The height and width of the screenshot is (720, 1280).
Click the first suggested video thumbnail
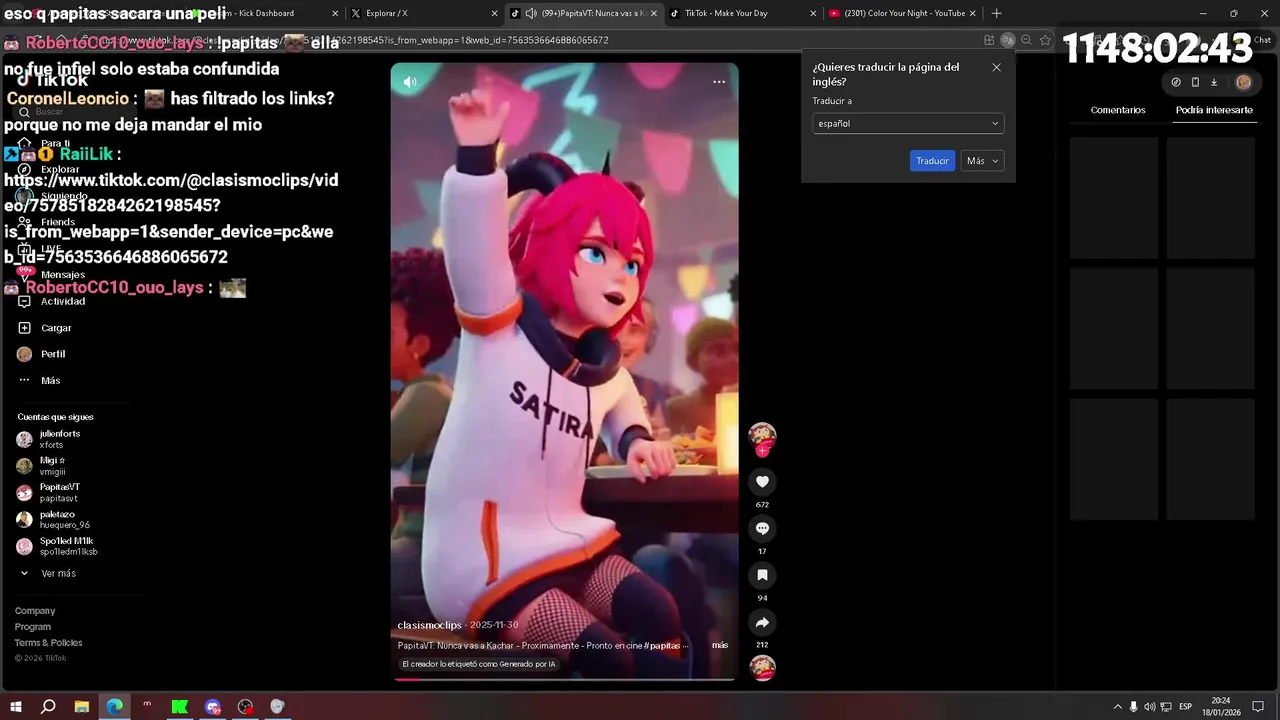click(x=1113, y=198)
